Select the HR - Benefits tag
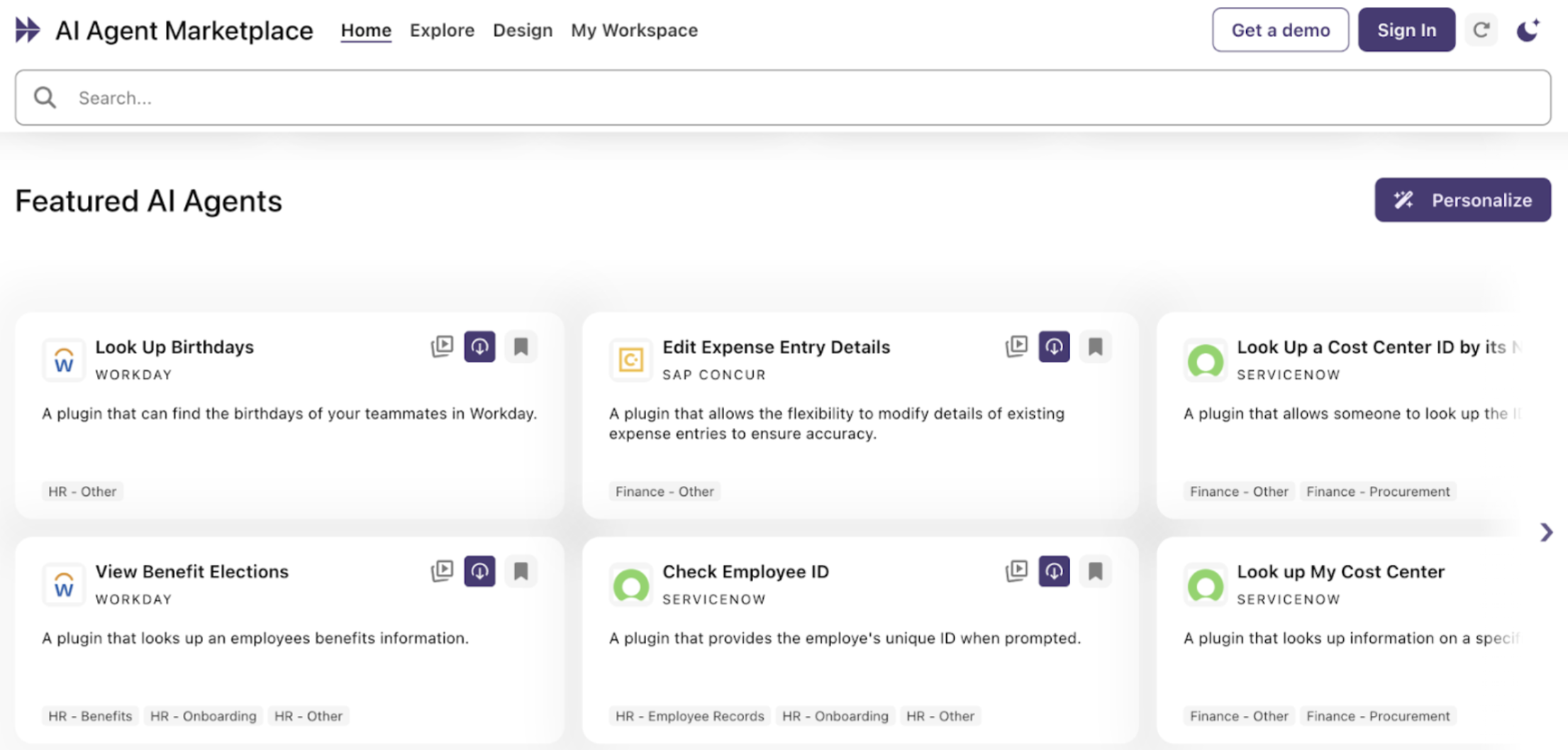1568x750 pixels. (90, 716)
